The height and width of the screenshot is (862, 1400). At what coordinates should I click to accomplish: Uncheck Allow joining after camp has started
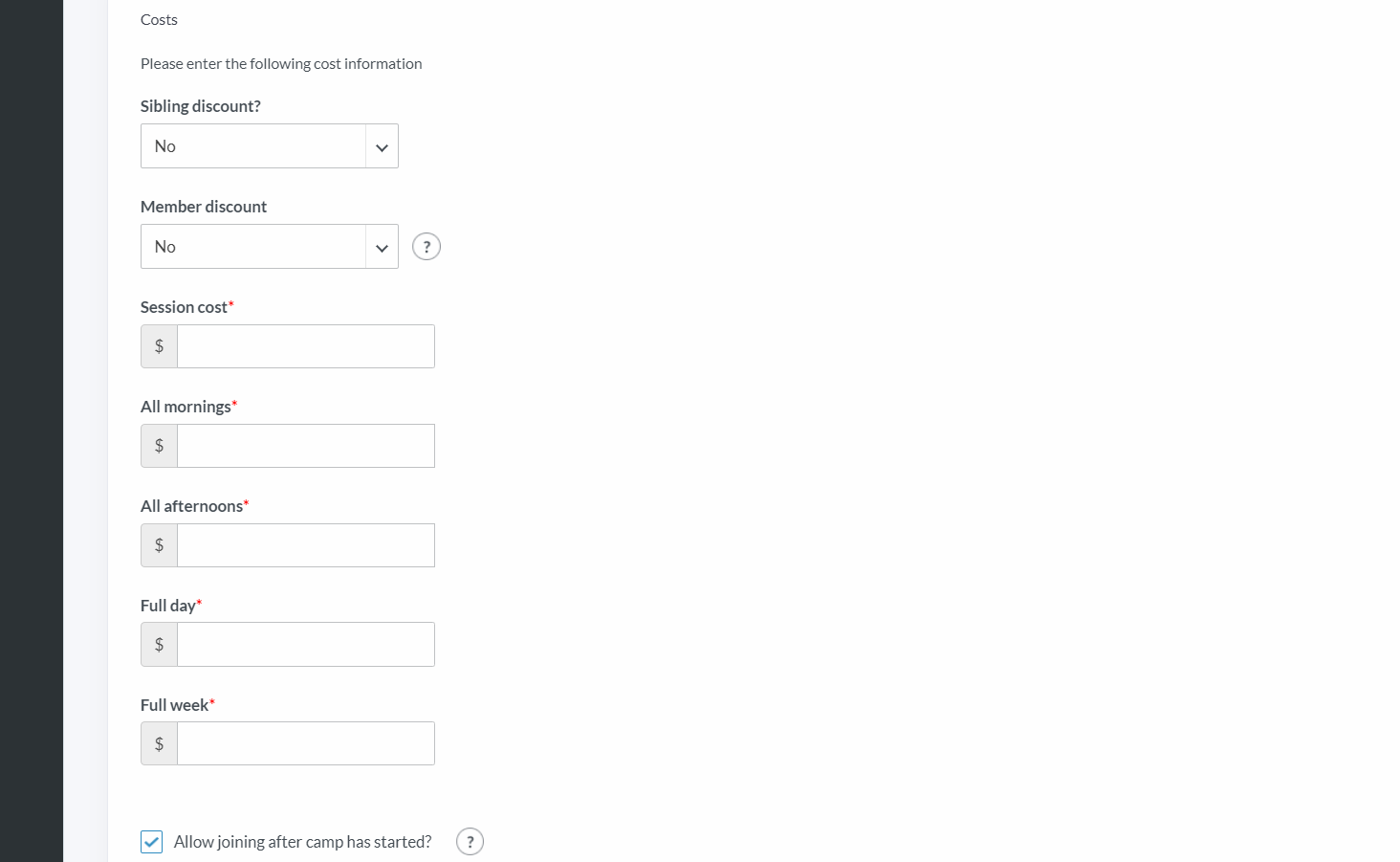(x=151, y=842)
